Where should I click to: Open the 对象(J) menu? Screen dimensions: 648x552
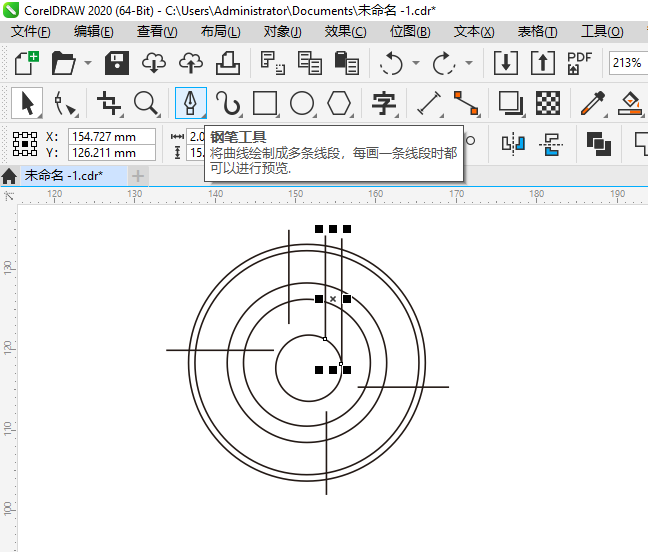pyautogui.click(x=283, y=31)
